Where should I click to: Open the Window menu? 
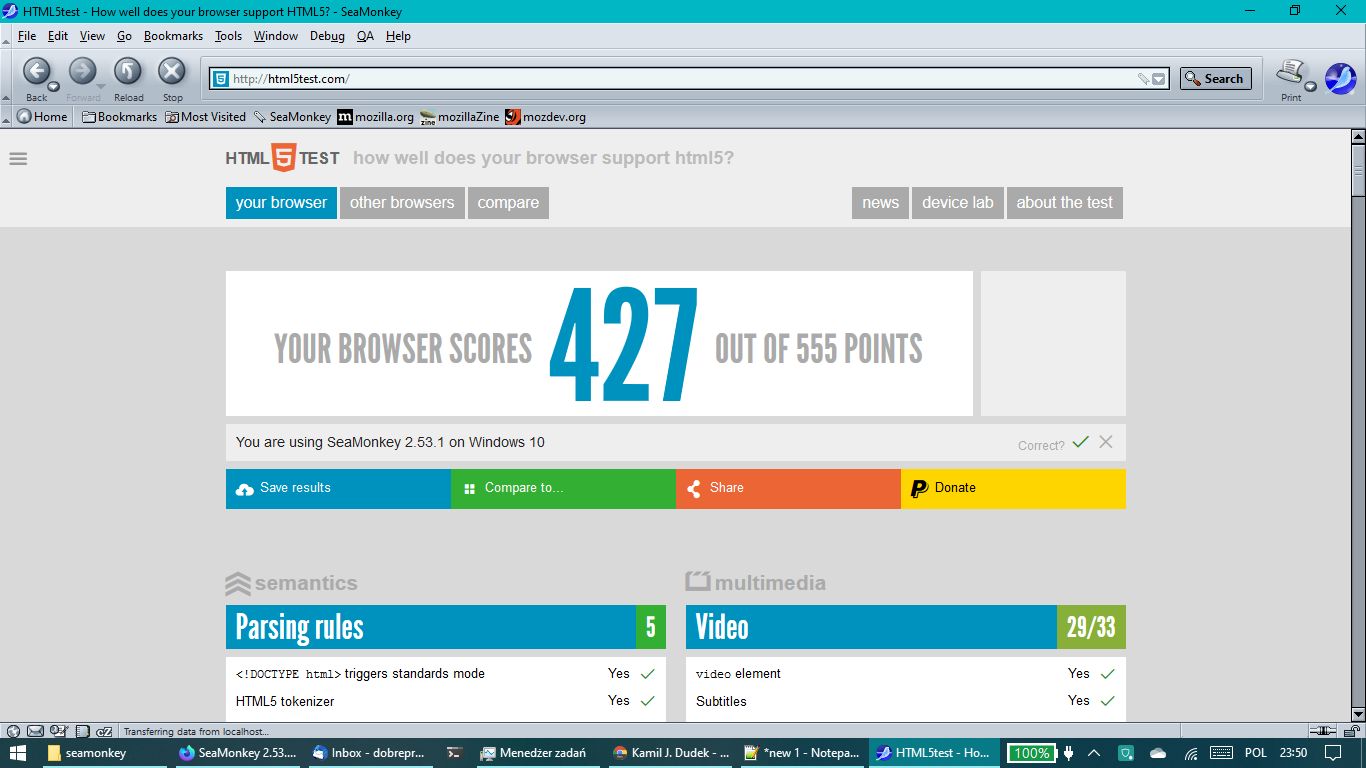(276, 36)
